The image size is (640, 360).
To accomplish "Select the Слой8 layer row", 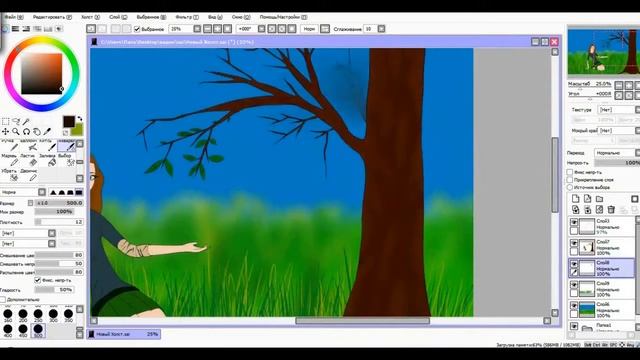I will (x=602, y=268).
